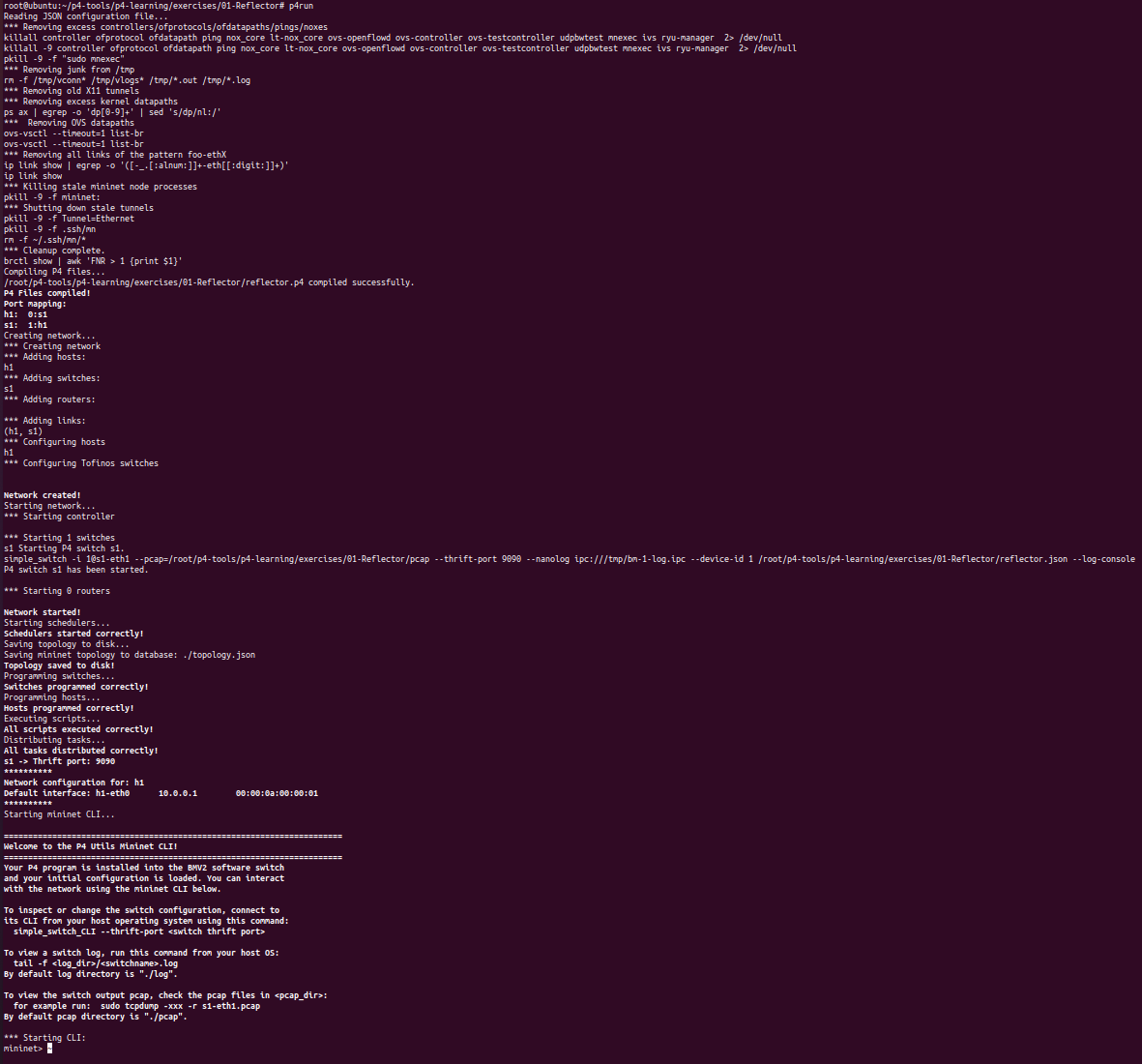Click the MAC address 00:00:0a:00:00:01
The image size is (1142, 1064).
277,793
